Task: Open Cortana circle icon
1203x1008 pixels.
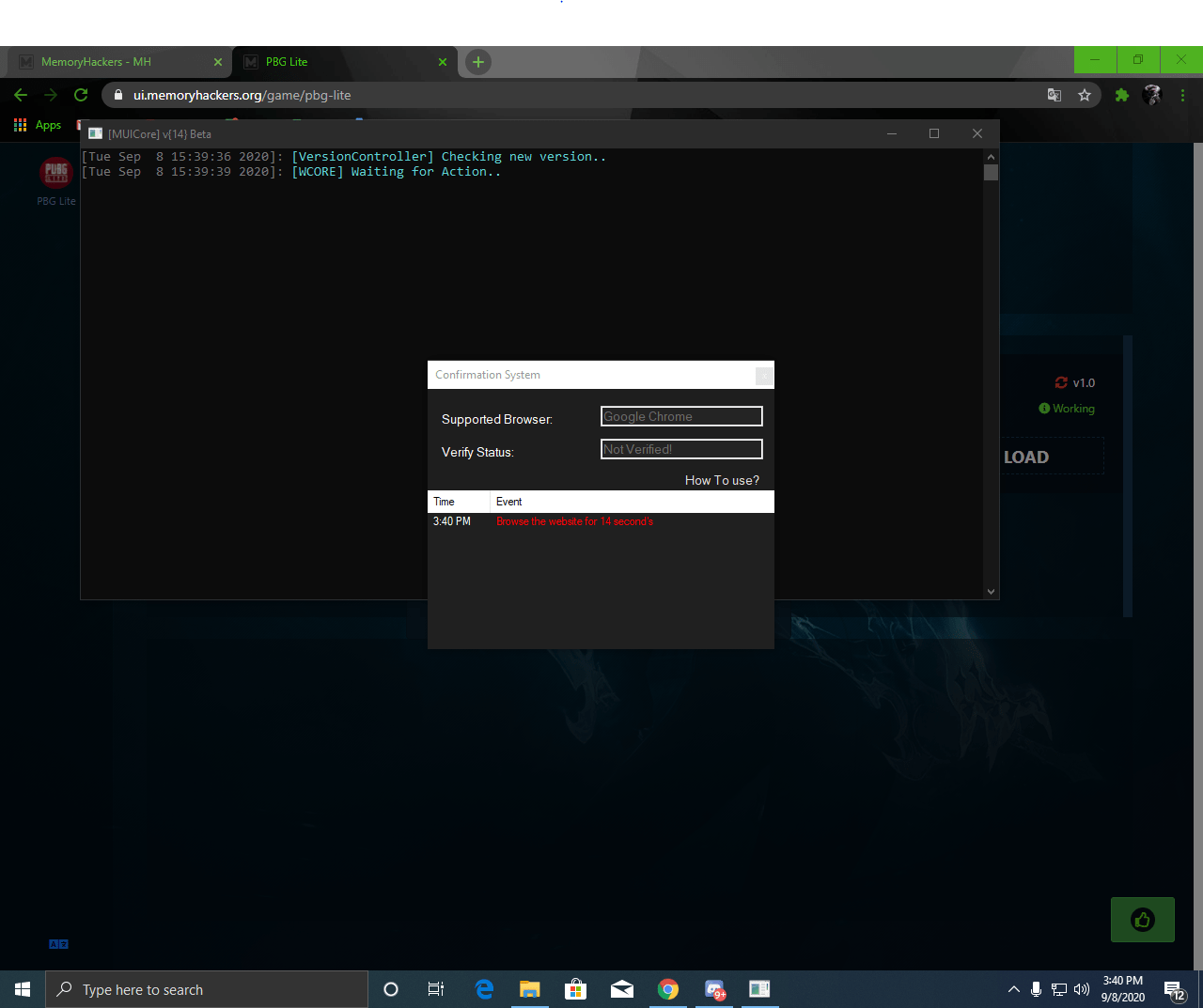Action: tap(391, 989)
